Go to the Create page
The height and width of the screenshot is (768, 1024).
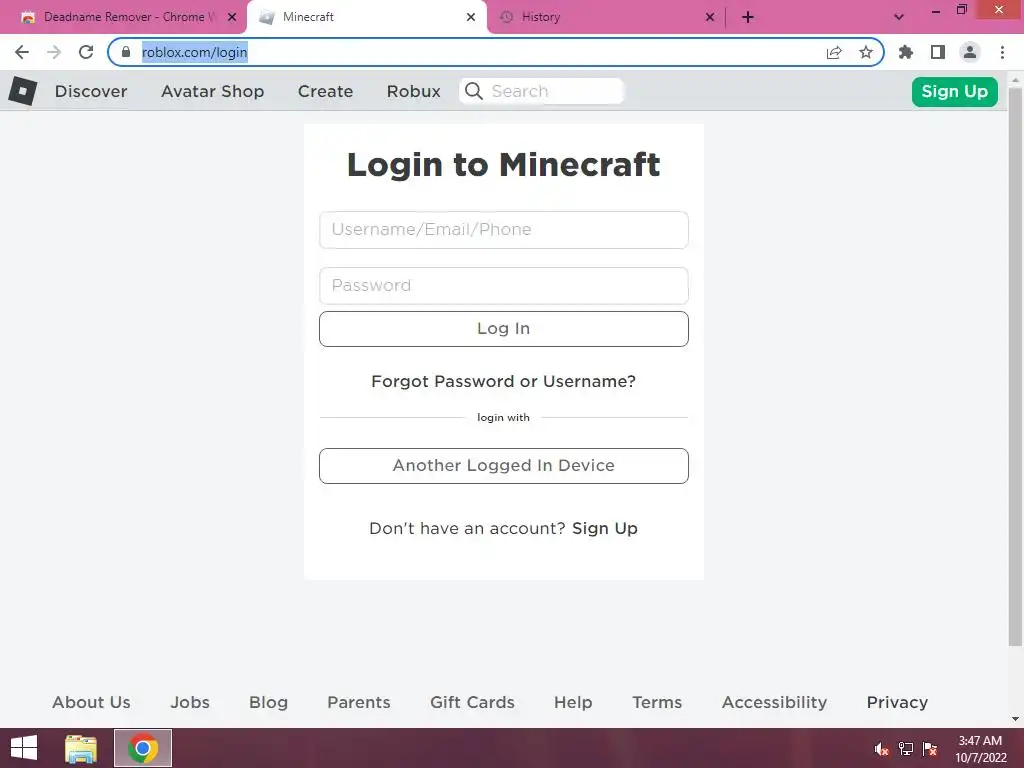325,91
